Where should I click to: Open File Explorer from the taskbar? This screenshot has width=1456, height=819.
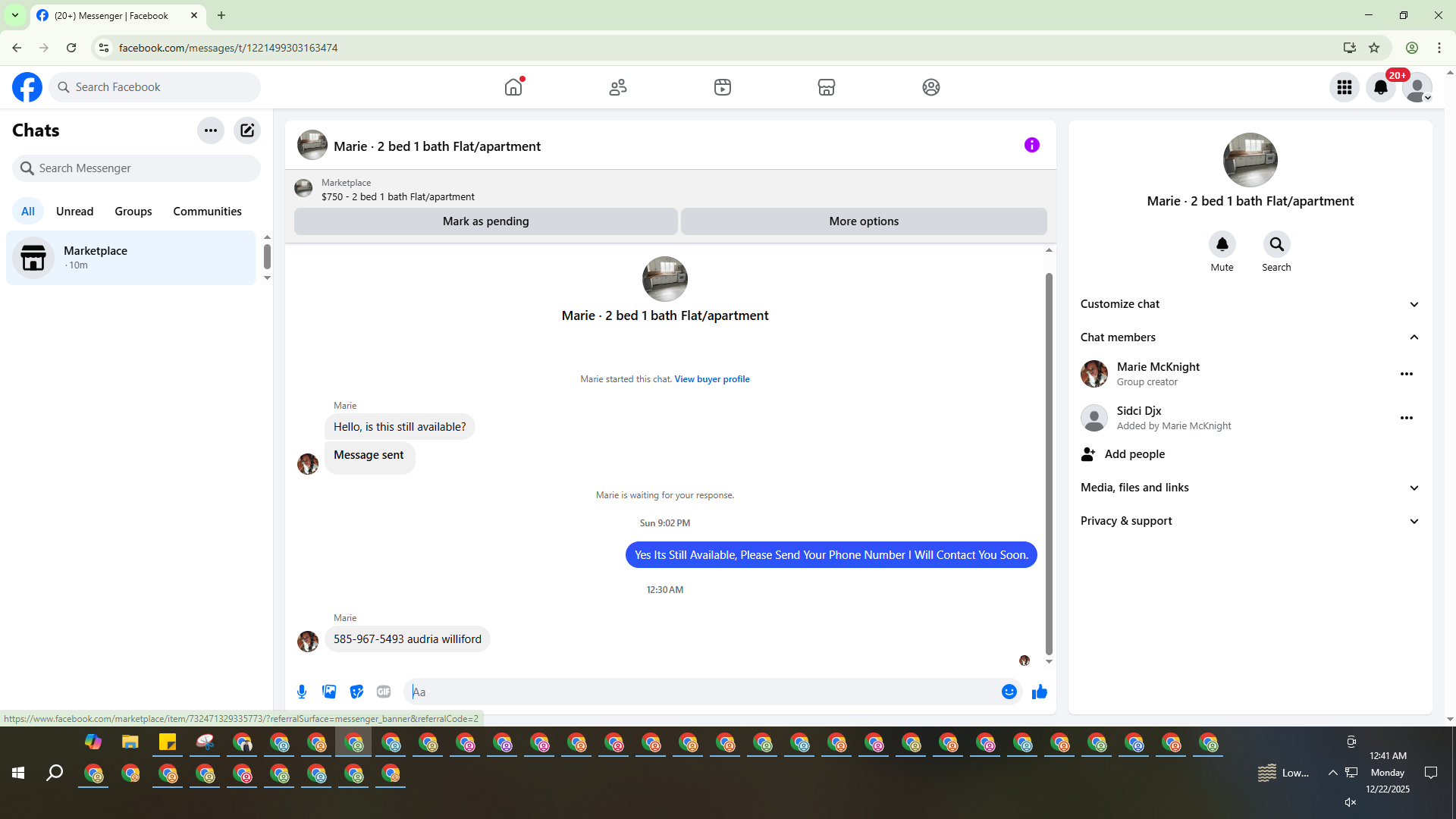[x=130, y=742]
